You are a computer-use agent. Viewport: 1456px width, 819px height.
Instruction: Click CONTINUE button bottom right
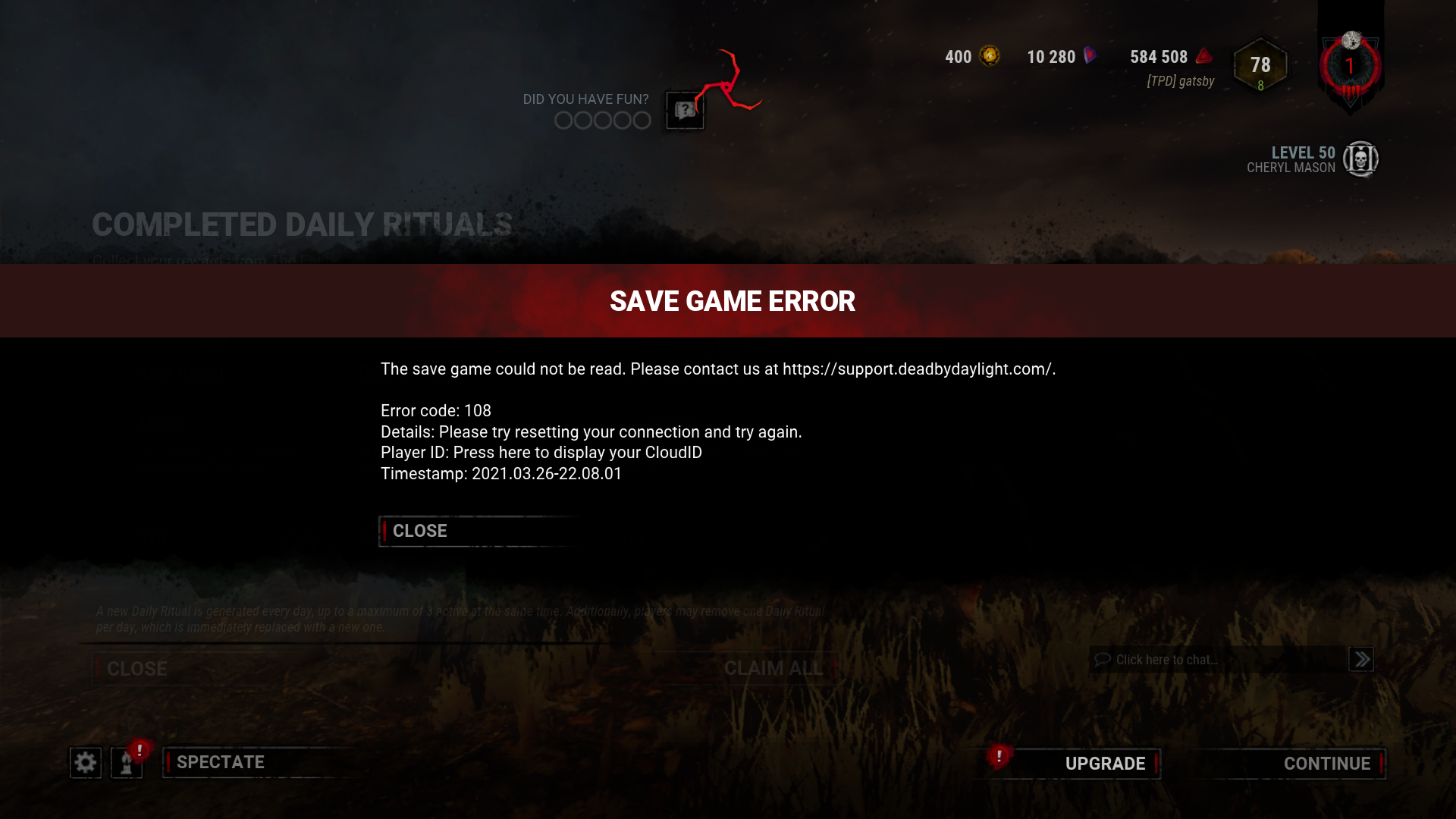tap(1326, 763)
